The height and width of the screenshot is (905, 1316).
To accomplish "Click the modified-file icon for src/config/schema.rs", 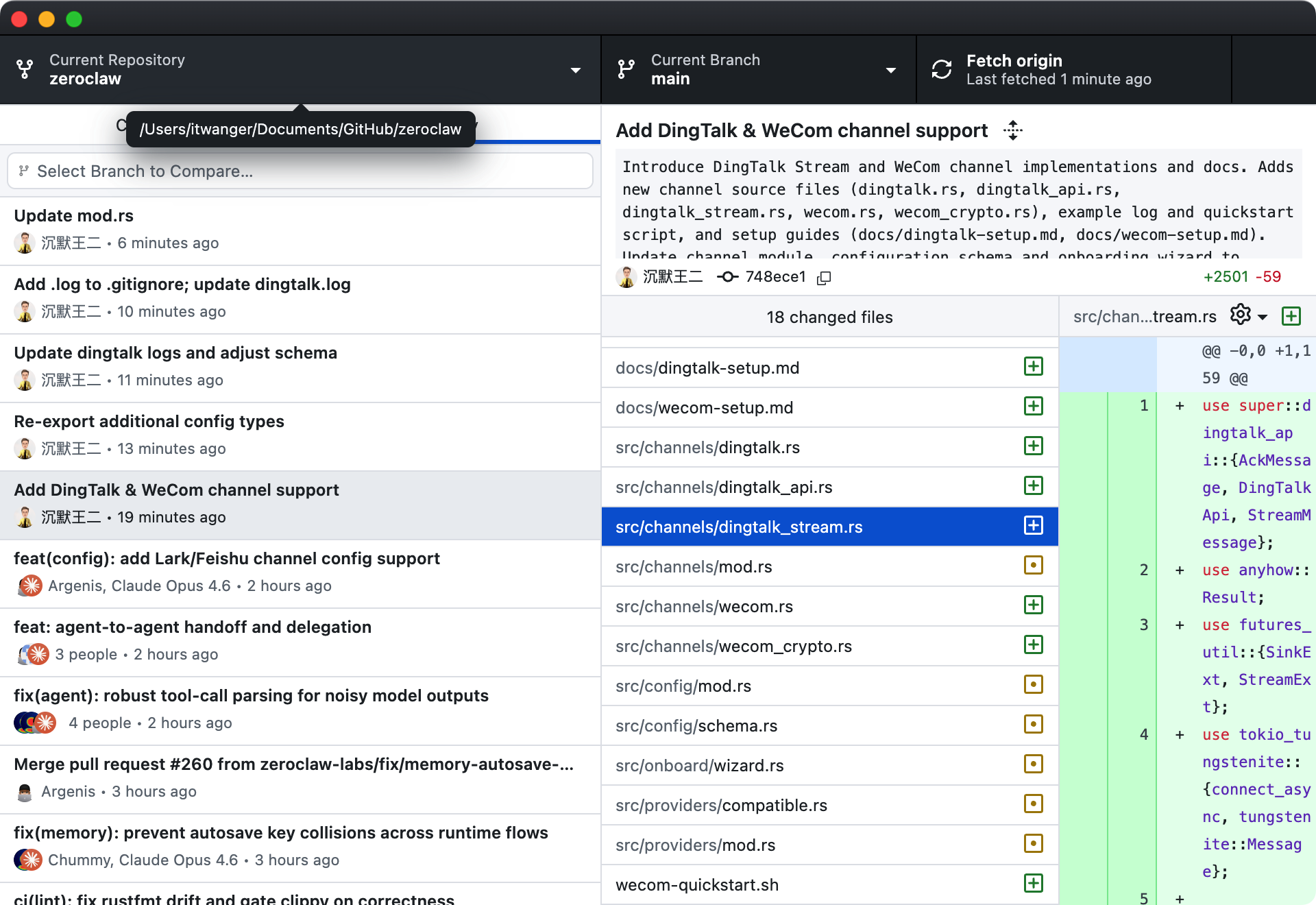I will (1033, 725).
